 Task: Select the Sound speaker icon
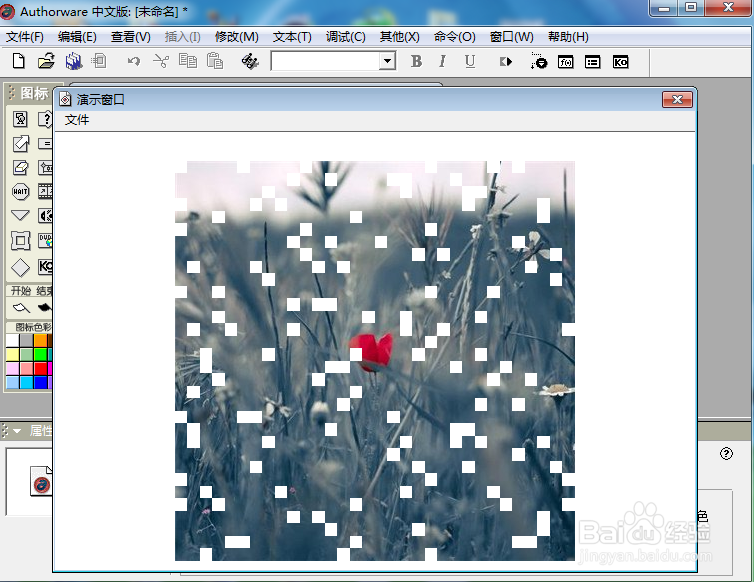click(45, 215)
